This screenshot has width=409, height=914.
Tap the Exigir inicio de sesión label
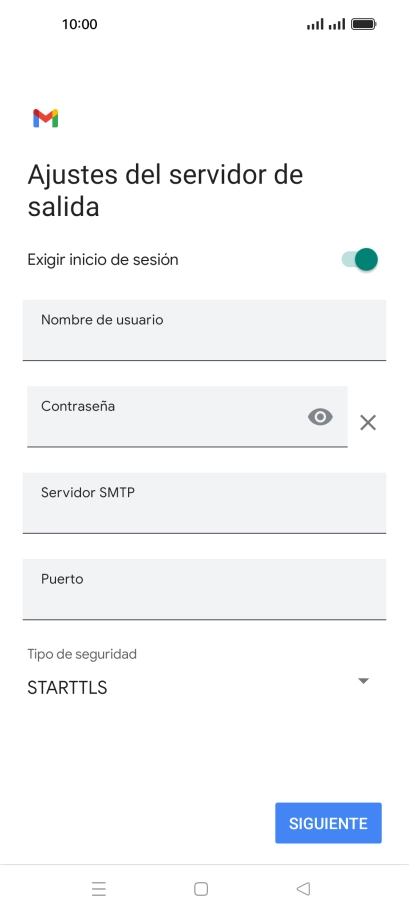[103, 259]
